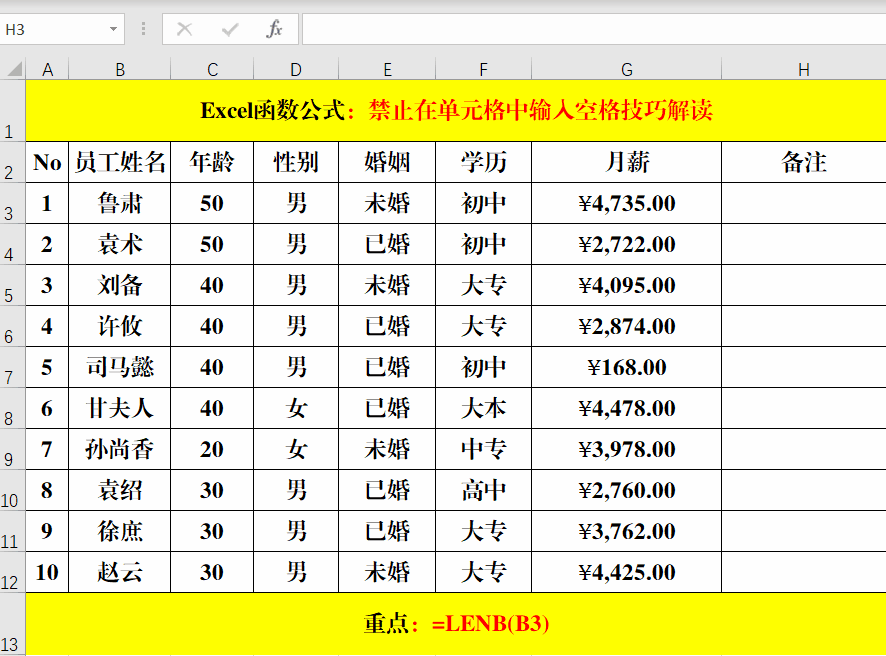The height and width of the screenshot is (656, 886).
Task: Click inside the formula bar input
Action: pyautogui.click(x=594, y=29)
